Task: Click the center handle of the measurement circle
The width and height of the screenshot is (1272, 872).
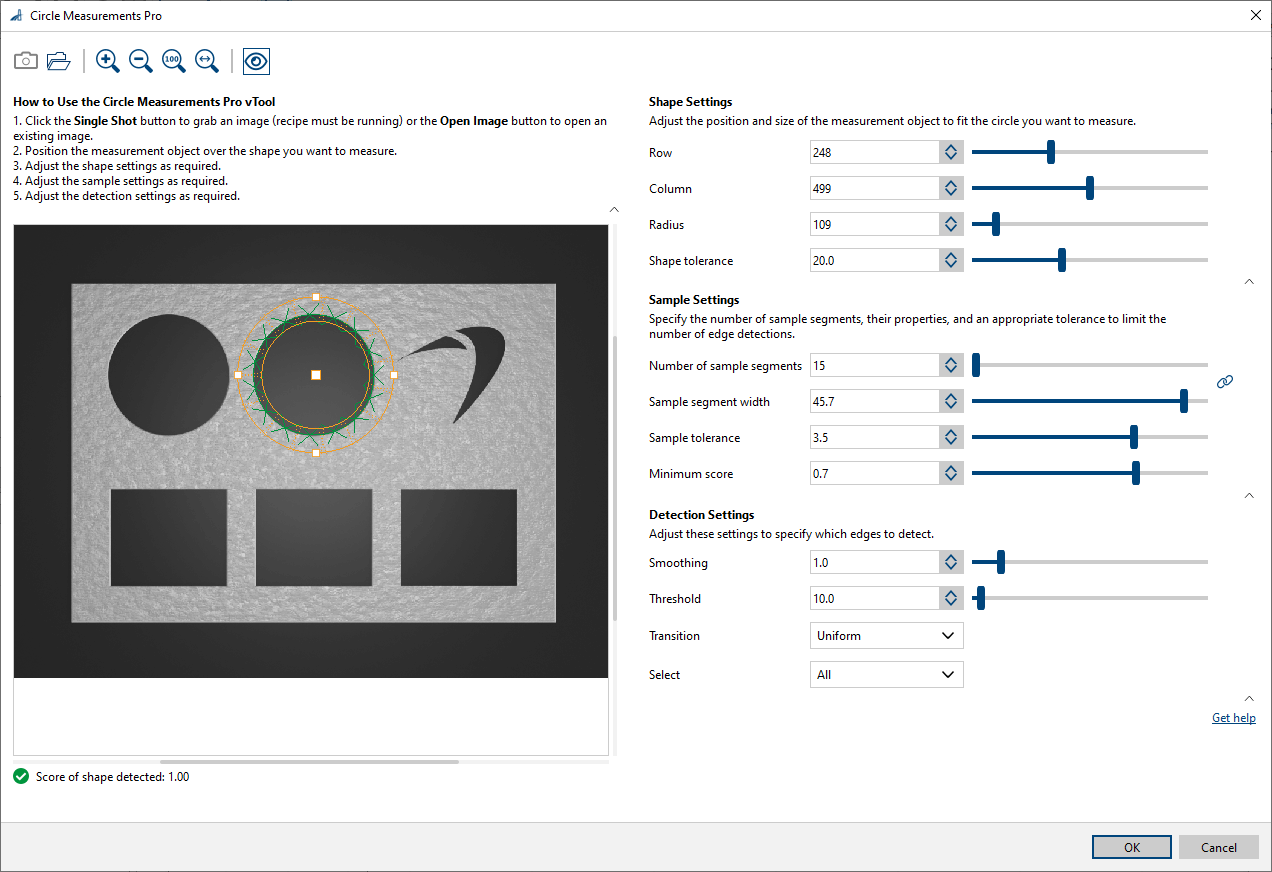Action: pos(316,375)
